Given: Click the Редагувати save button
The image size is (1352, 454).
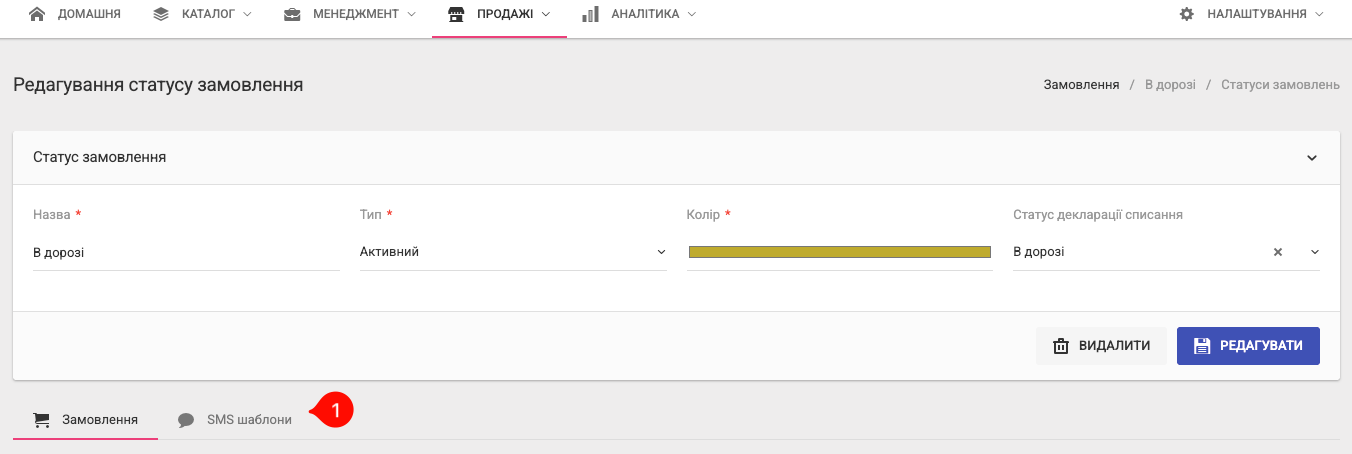Looking at the screenshot, I should tap(1248, 346).
